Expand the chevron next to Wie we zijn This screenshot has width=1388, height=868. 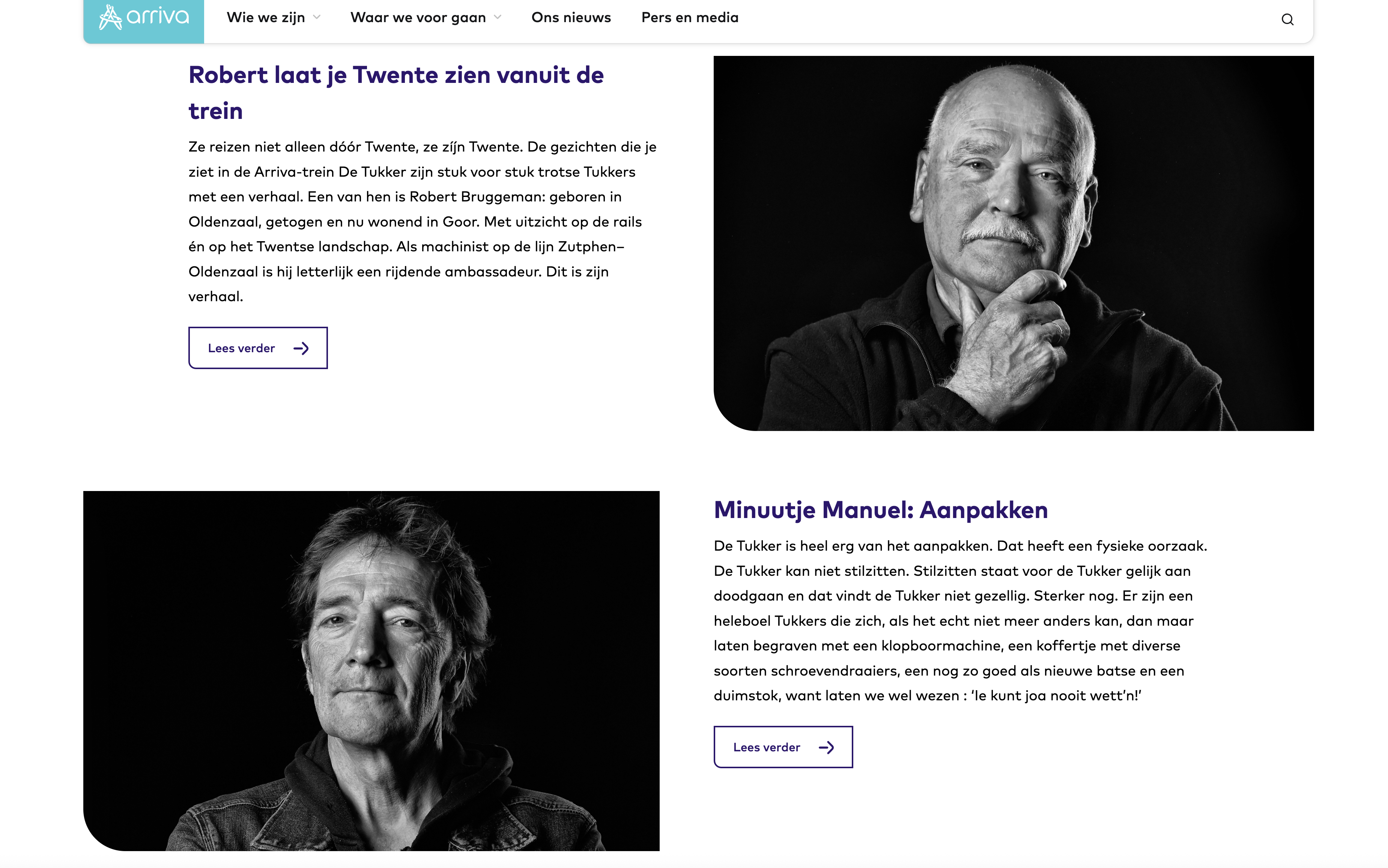[316, 18]
